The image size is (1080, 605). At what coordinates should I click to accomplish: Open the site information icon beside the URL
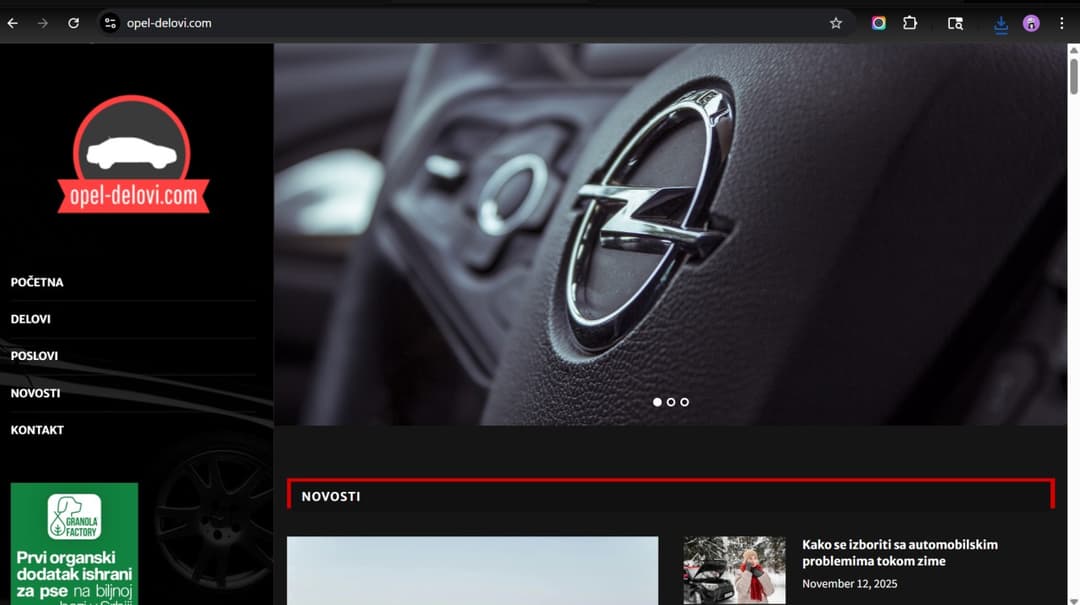(110, 23)
